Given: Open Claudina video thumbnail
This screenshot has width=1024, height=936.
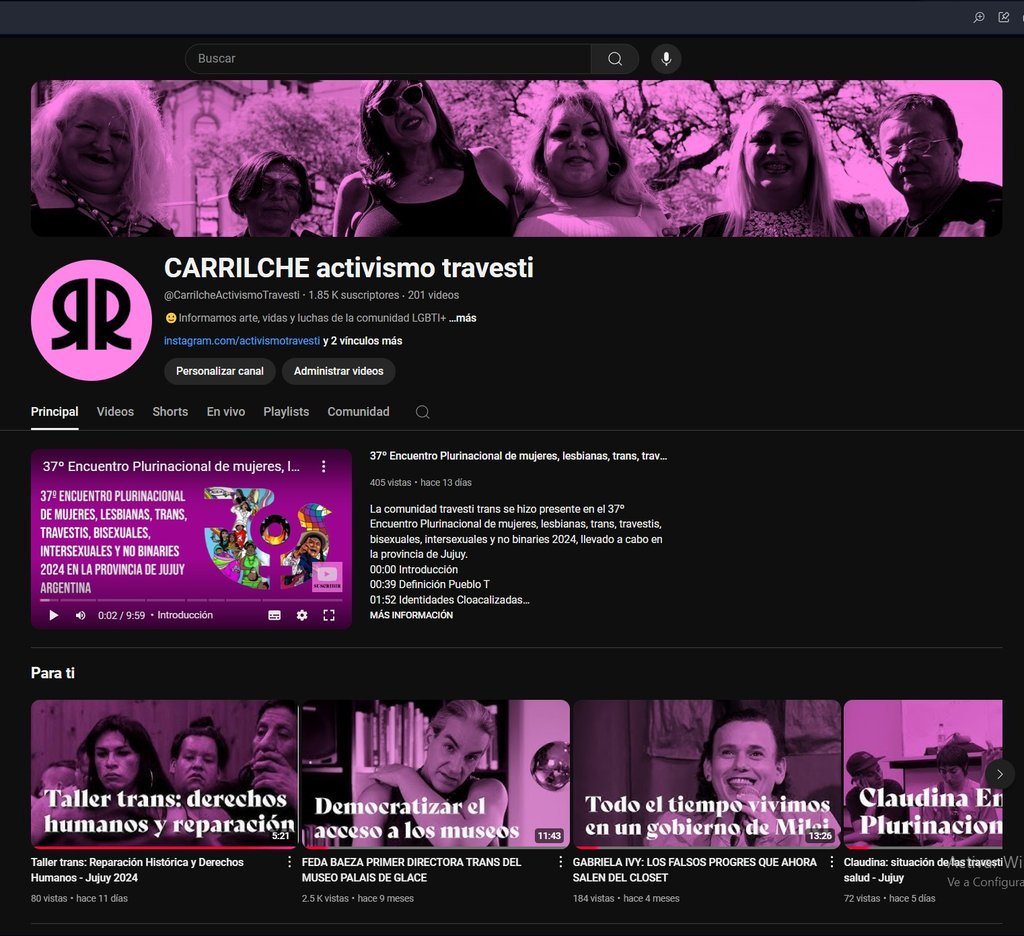Looking at the screenshot, I should 923,774.
